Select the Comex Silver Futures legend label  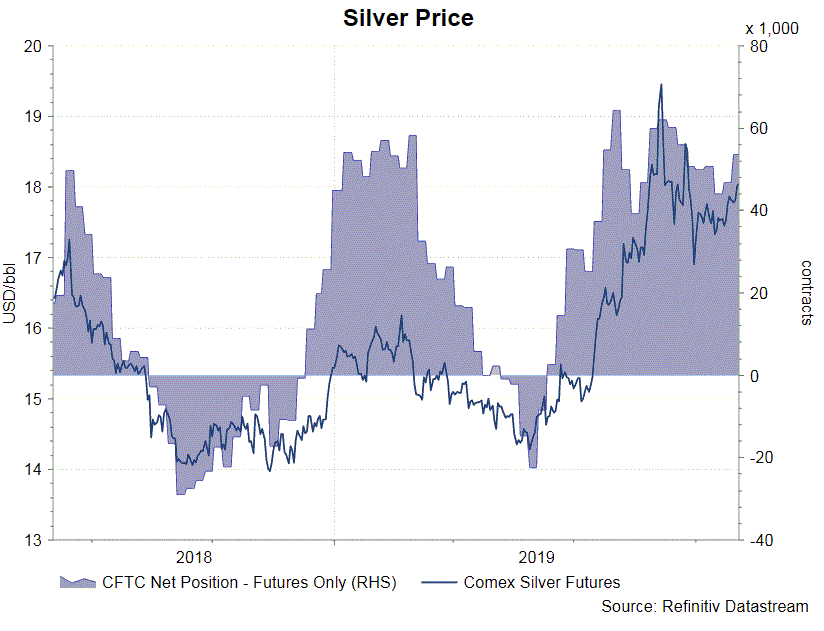542,582
